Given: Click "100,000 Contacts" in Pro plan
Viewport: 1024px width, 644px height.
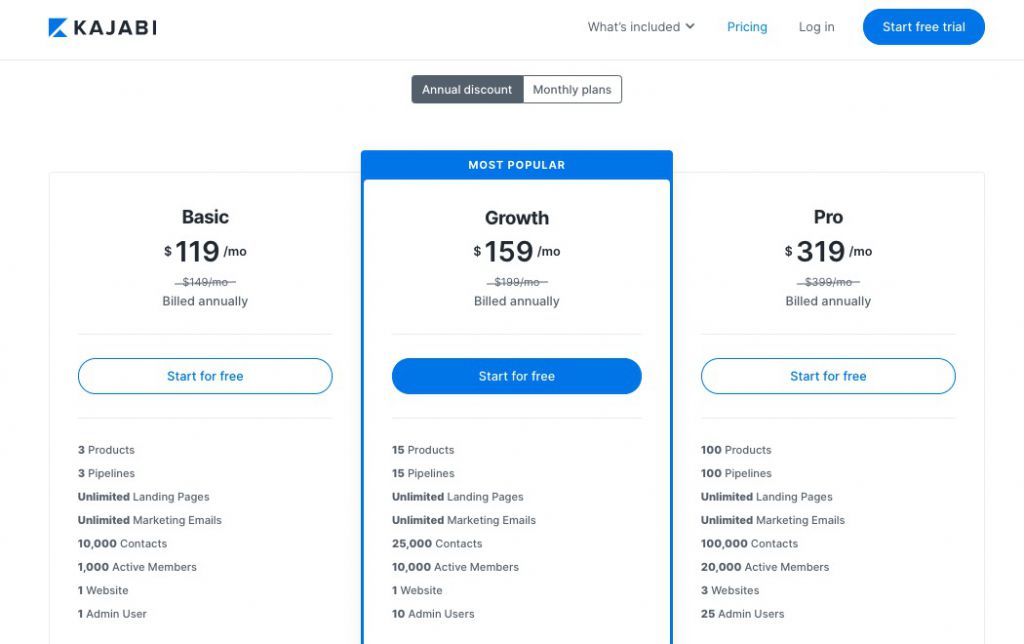Looking at the screenshot, I should [749, 543].
